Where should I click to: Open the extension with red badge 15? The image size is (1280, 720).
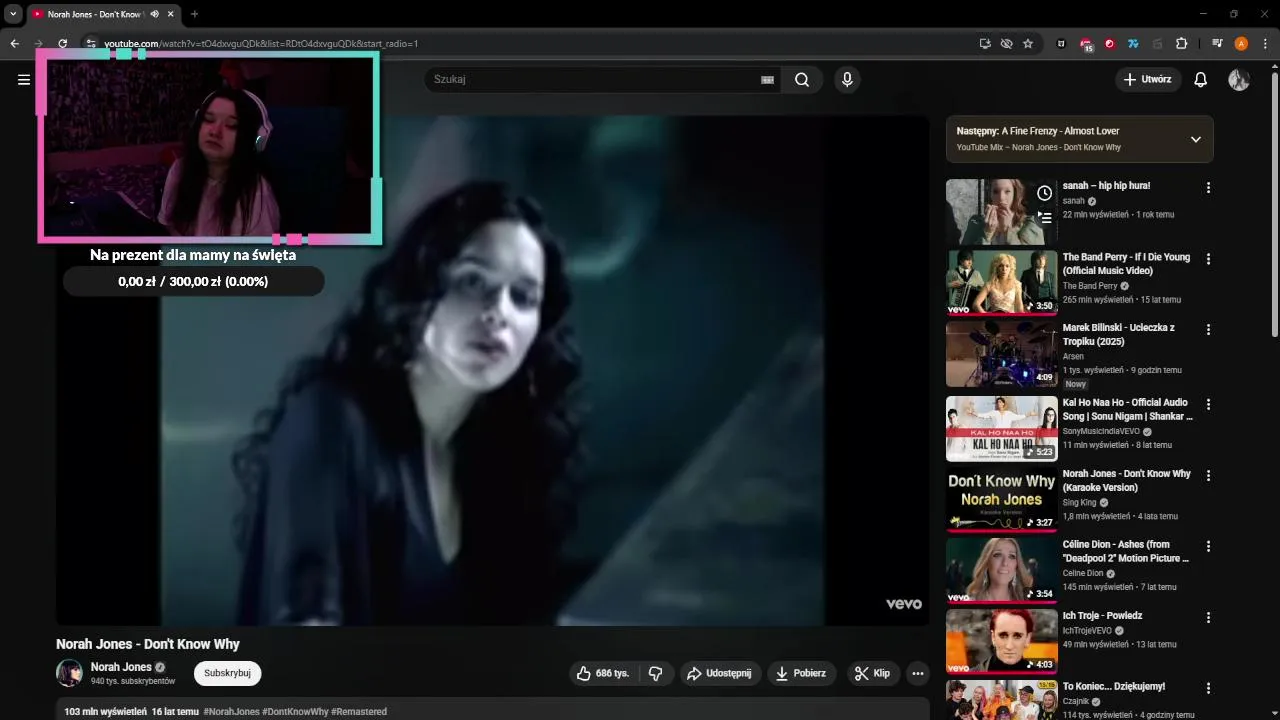pos(1086,44)
